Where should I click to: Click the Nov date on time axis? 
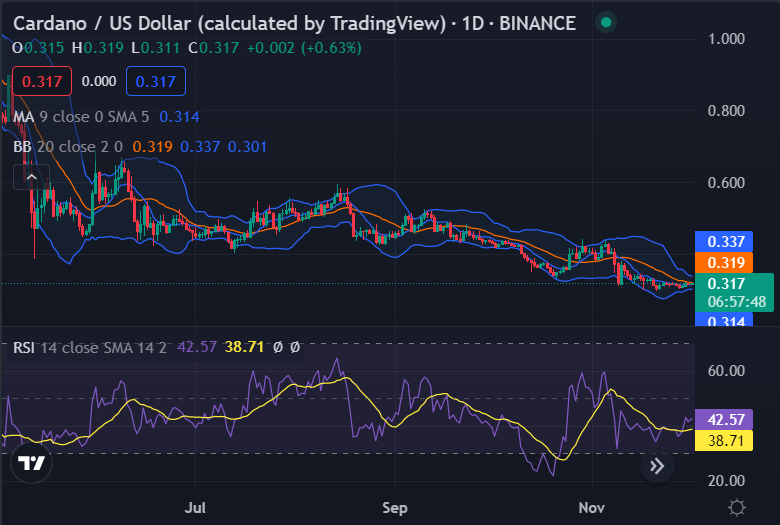coord(591,508)
